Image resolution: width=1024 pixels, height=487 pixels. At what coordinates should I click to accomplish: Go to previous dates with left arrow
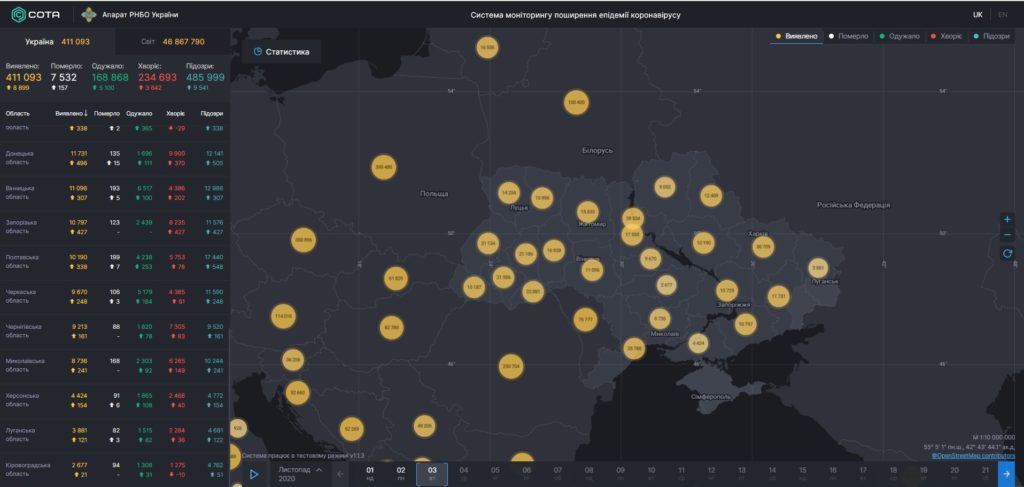click(340, 474)
